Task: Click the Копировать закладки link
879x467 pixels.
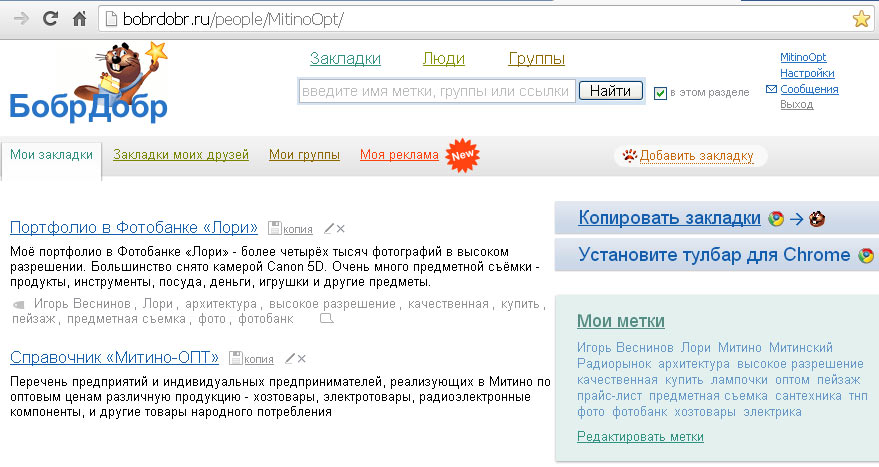Action: pyautogui.click(x=669, y=218)
